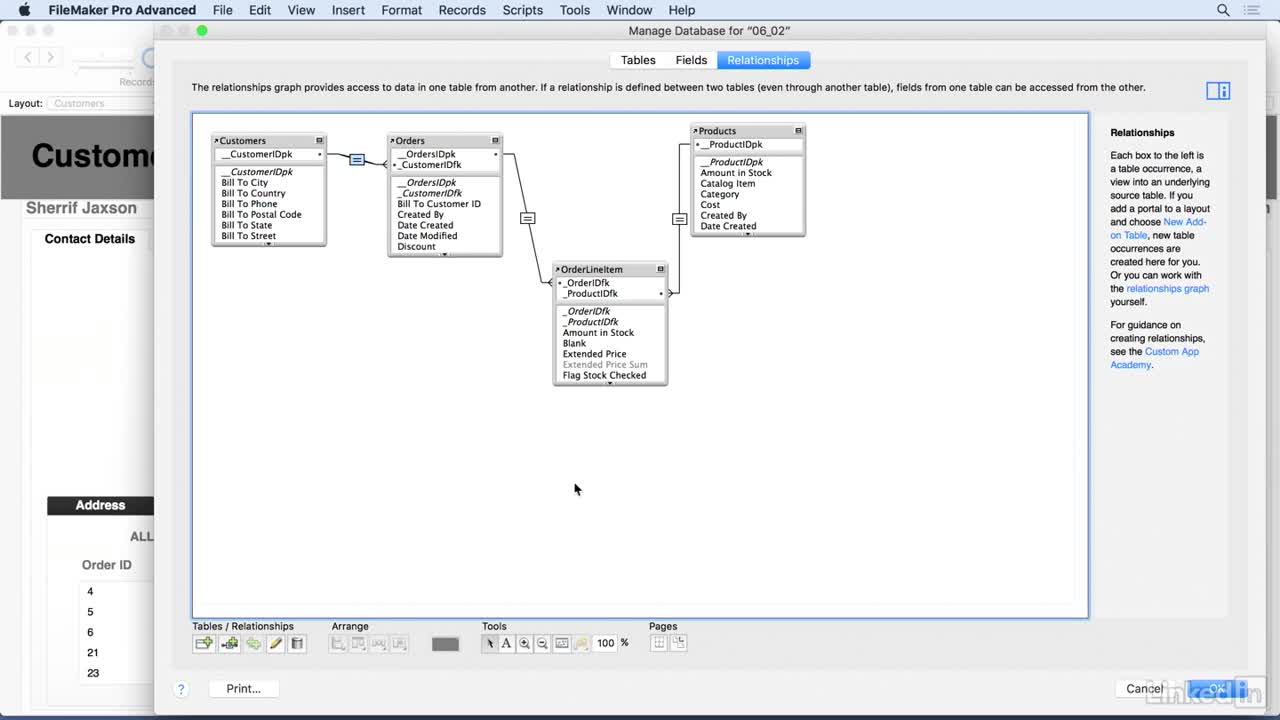This screenshot has width=1280, height=720.
Task: Open the Insert menu
Action: click(x=348, y=10)
